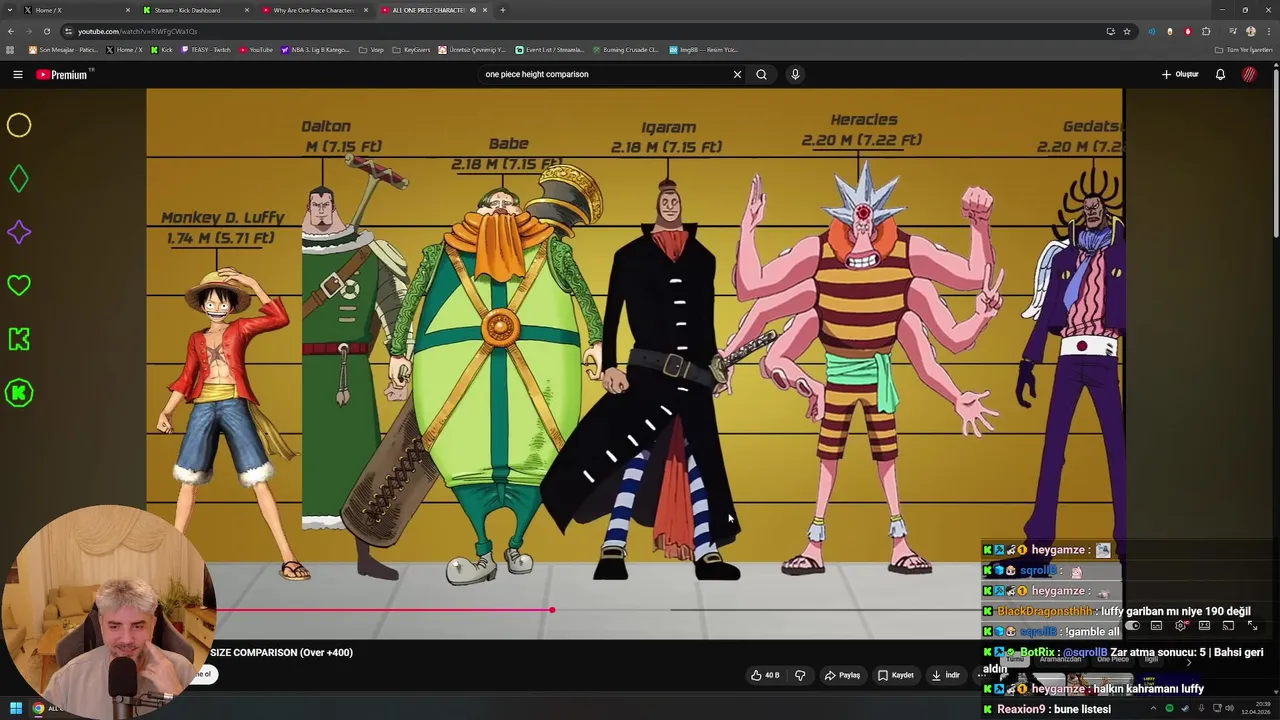Open a new browser tab
The image size is (1280, 720).
pyautogui.click(x=502, y=10)
